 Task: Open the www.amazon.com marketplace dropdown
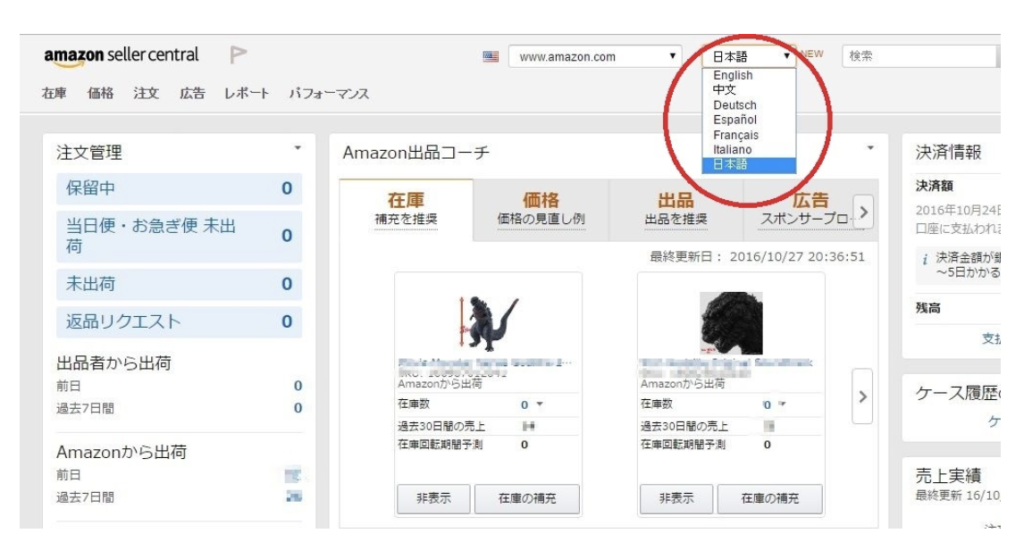coord(595,57)
